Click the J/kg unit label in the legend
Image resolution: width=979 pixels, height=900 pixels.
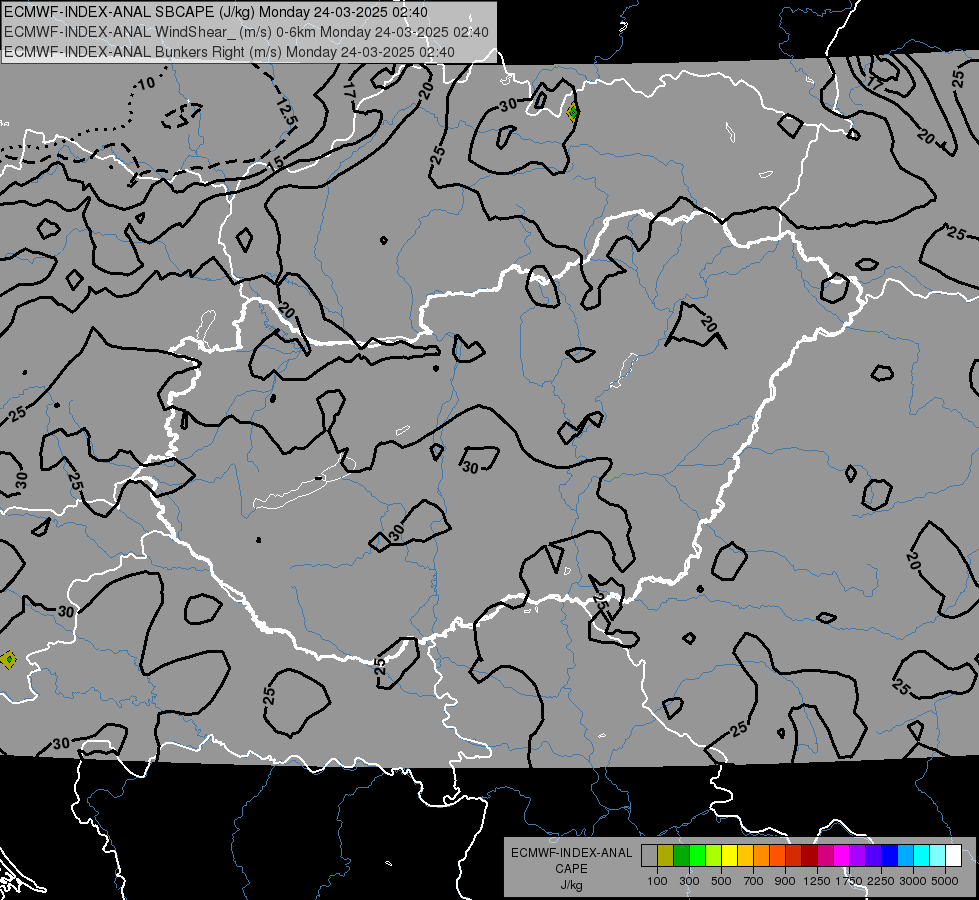(x=571, y=885)
